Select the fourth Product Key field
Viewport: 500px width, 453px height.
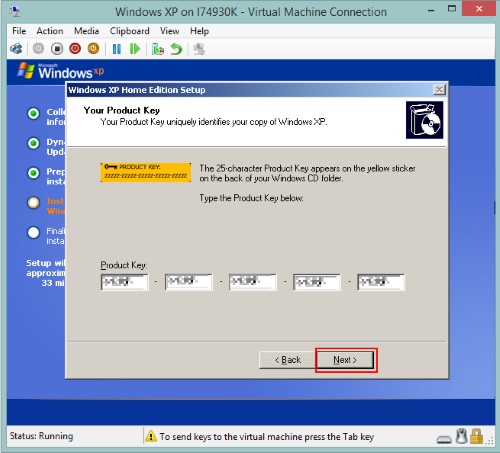coord(317,282)
